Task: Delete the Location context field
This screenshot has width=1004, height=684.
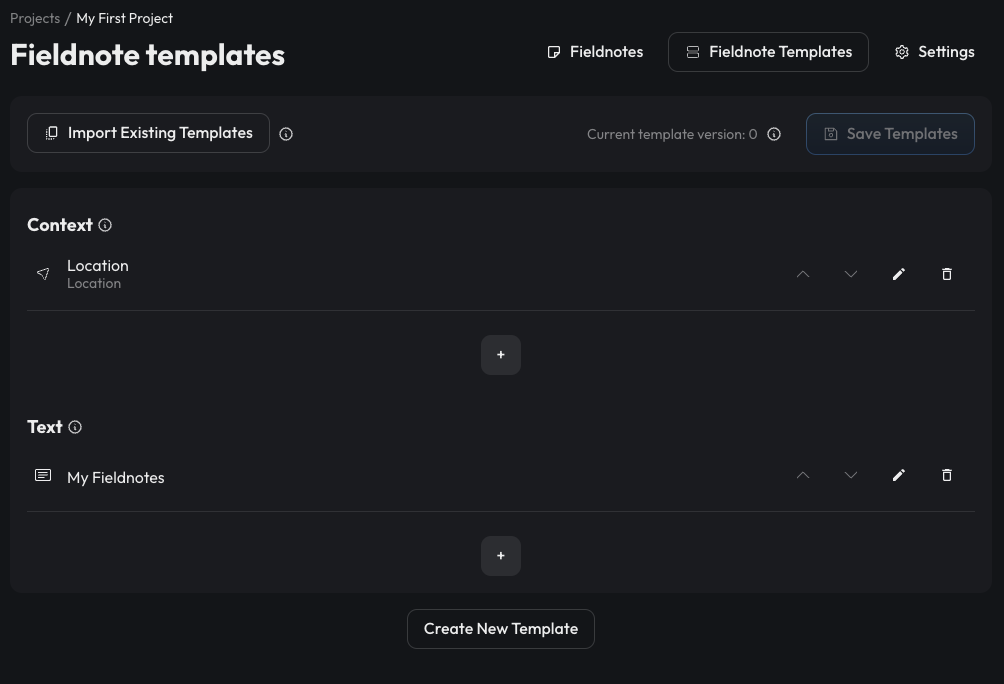Action: point(946,274)
